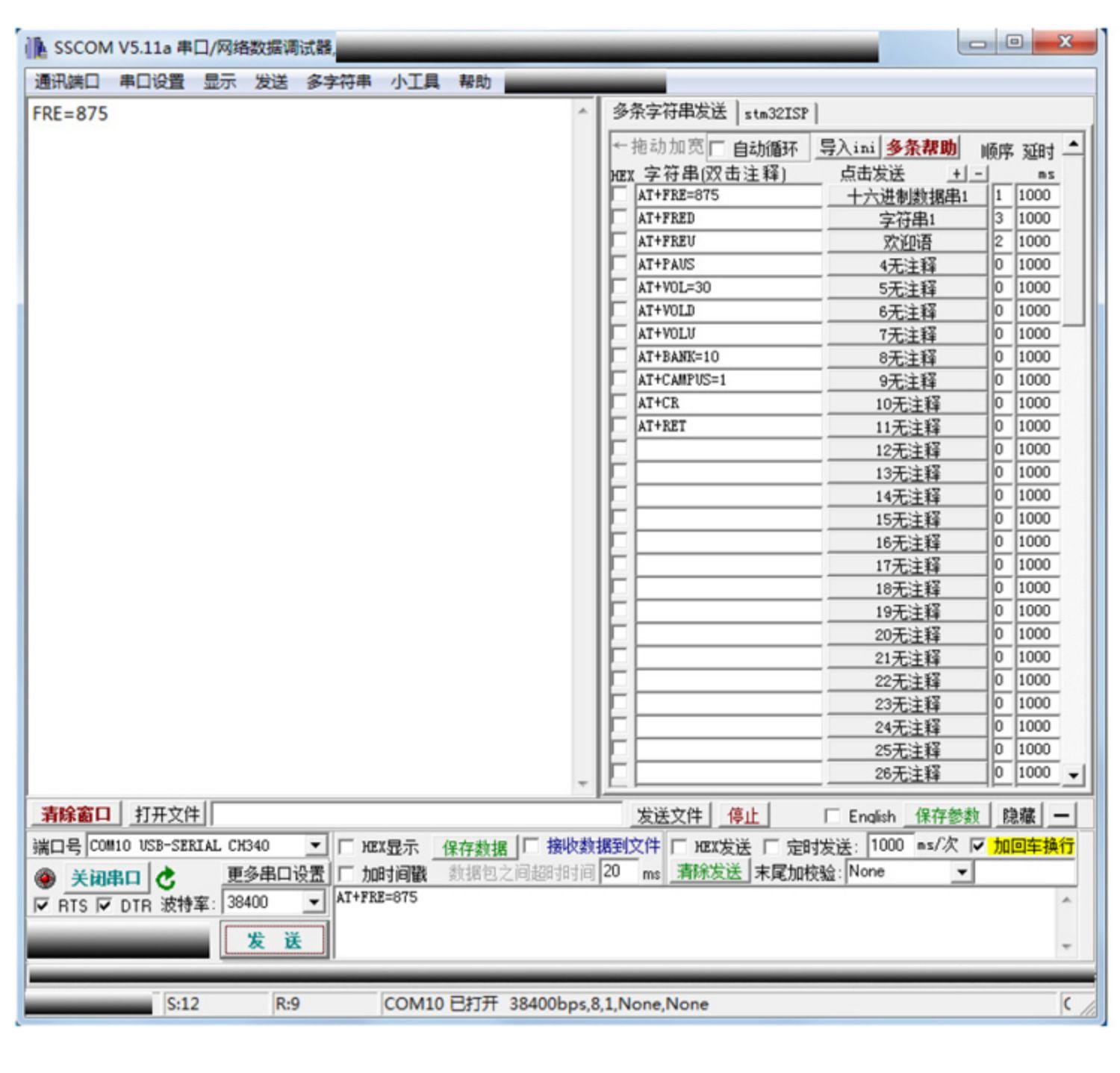Open the 多字符串 menu
The width and height of the screenshot is (1120, 1073).
tap(339, 81)
